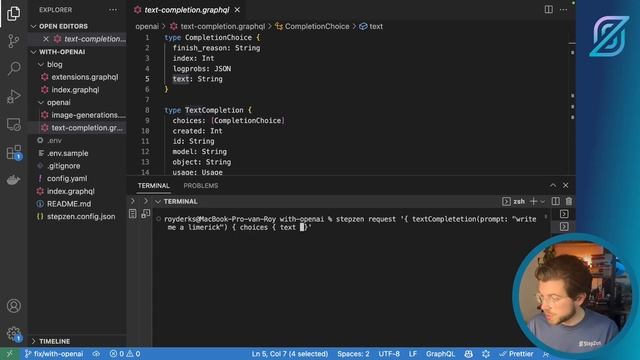This screenshot has width=640, height=360.
Task: Split the editor to the right
Action: 549,9
